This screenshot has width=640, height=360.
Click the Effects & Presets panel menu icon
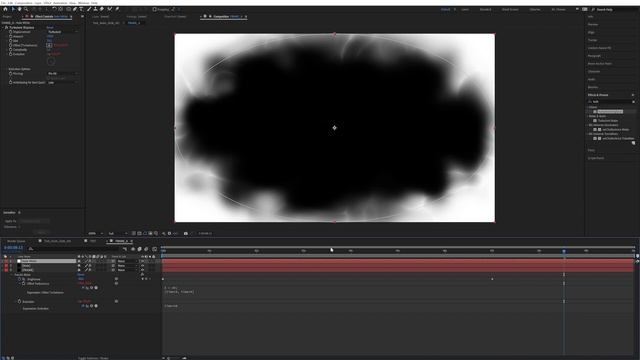[633, 95]
